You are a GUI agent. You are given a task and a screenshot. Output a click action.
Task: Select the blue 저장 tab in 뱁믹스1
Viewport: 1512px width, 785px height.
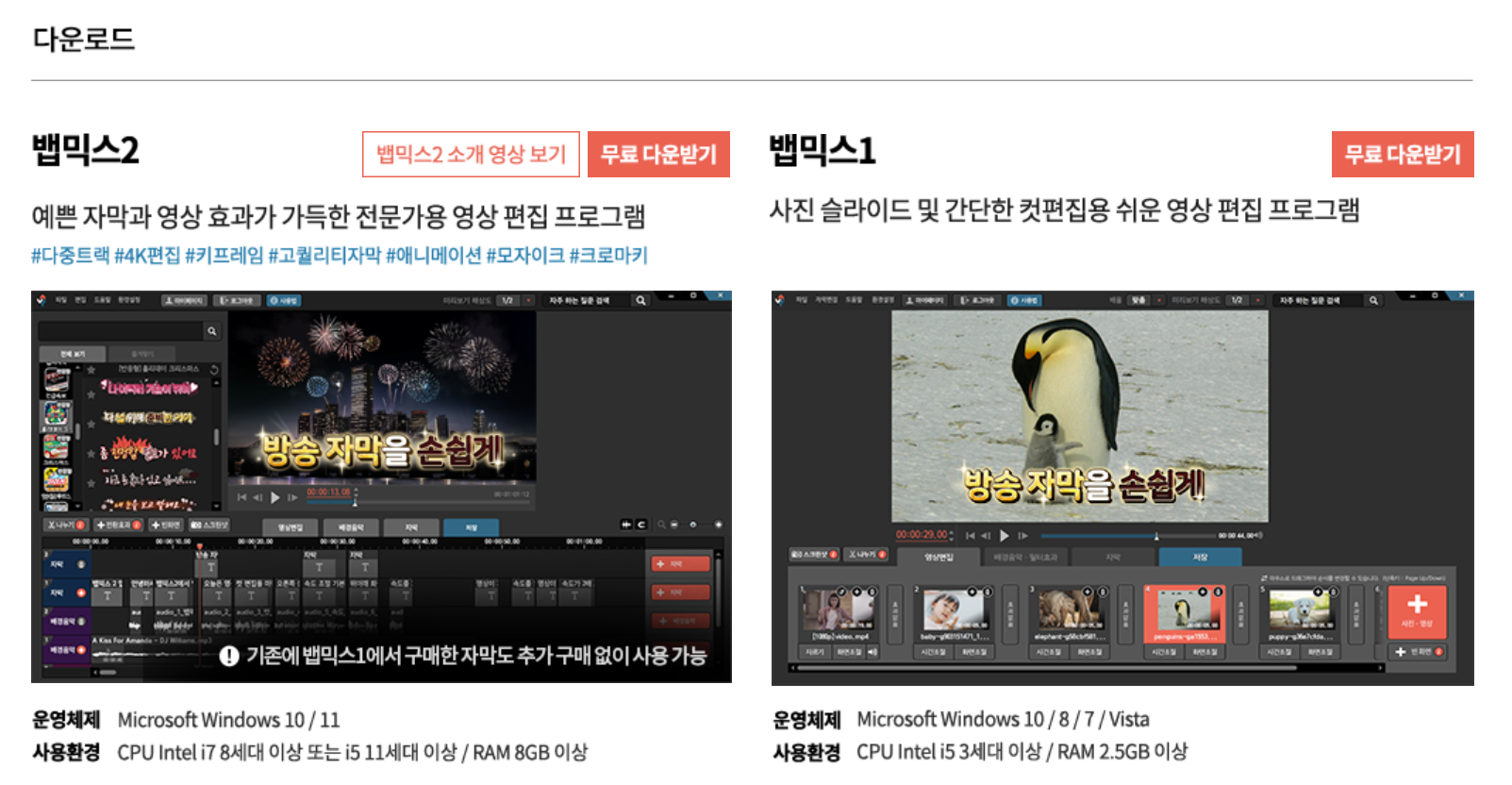click(1201, 557)
